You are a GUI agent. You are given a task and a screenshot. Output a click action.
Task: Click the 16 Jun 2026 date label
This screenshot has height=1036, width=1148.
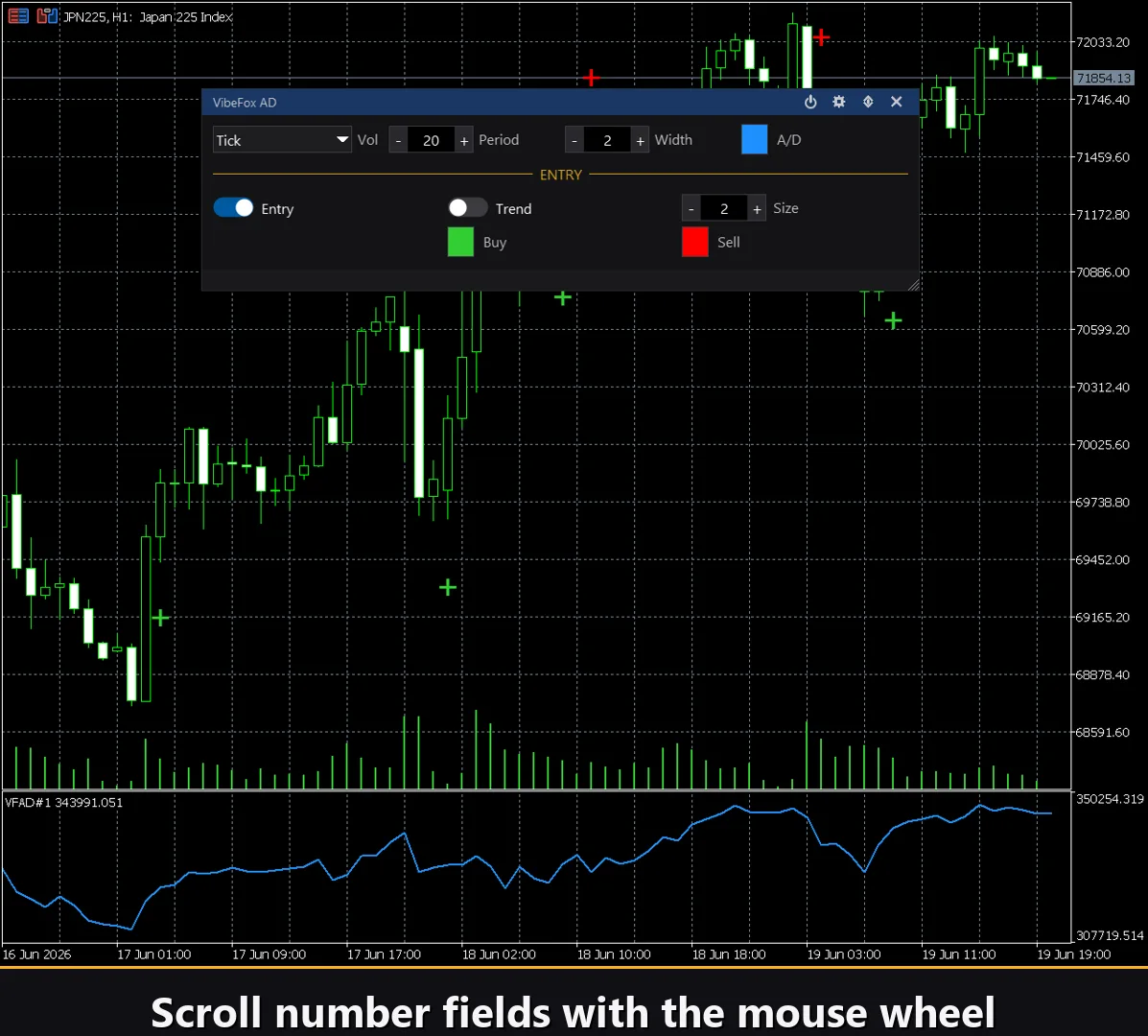36,954
